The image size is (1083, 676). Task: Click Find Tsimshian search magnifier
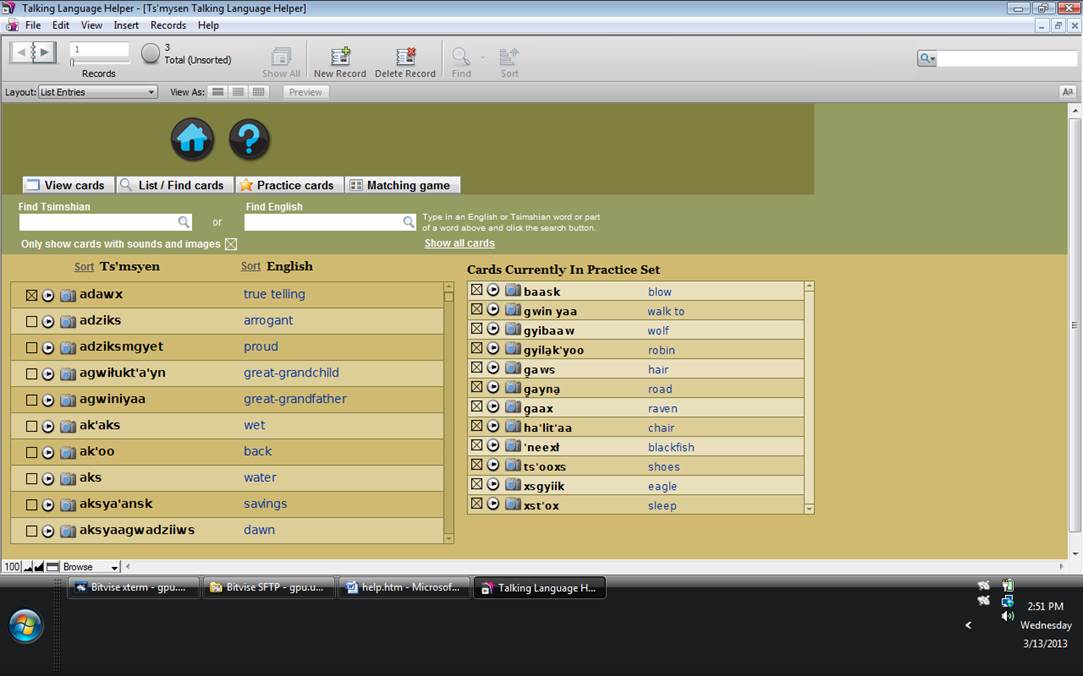(184, 222)
